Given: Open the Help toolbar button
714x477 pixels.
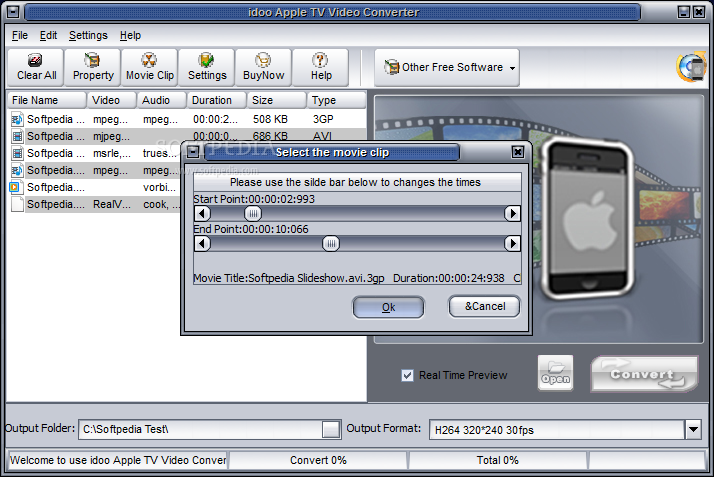Looking at the screenshot, I should pyautogui.click(x=321, y=67).
